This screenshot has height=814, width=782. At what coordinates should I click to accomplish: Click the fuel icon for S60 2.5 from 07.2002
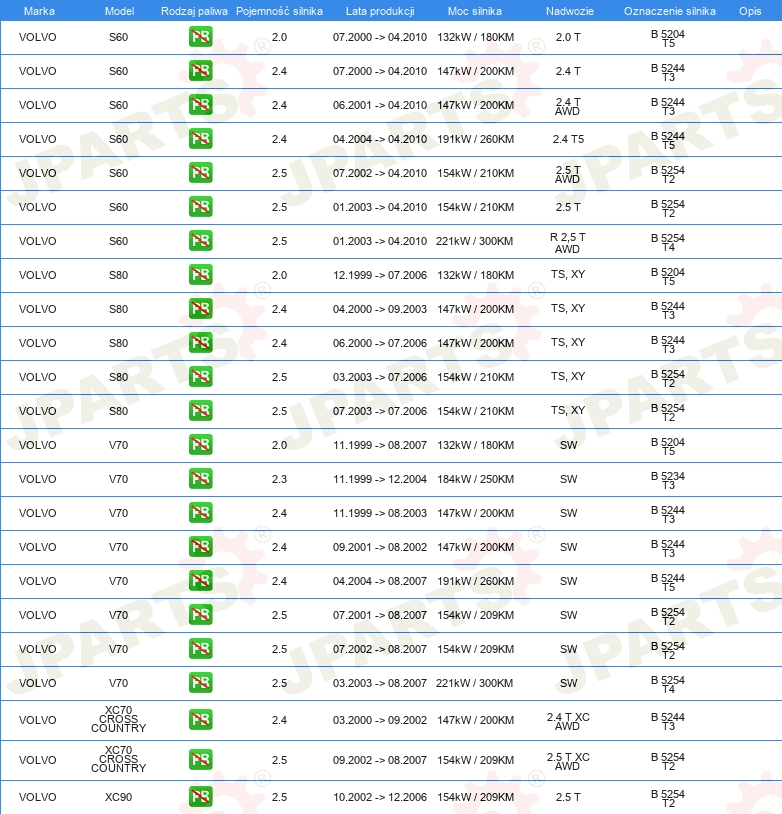[x=200, y=173]
